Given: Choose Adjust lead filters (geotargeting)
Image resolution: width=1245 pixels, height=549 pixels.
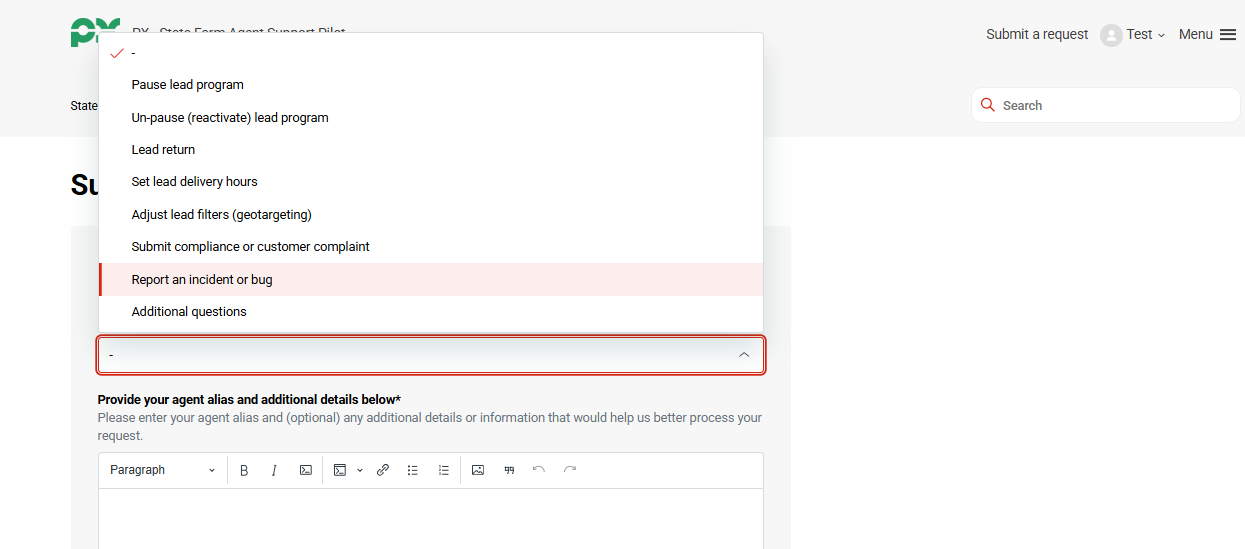Looking at the screenshot, I should (431, 214).
